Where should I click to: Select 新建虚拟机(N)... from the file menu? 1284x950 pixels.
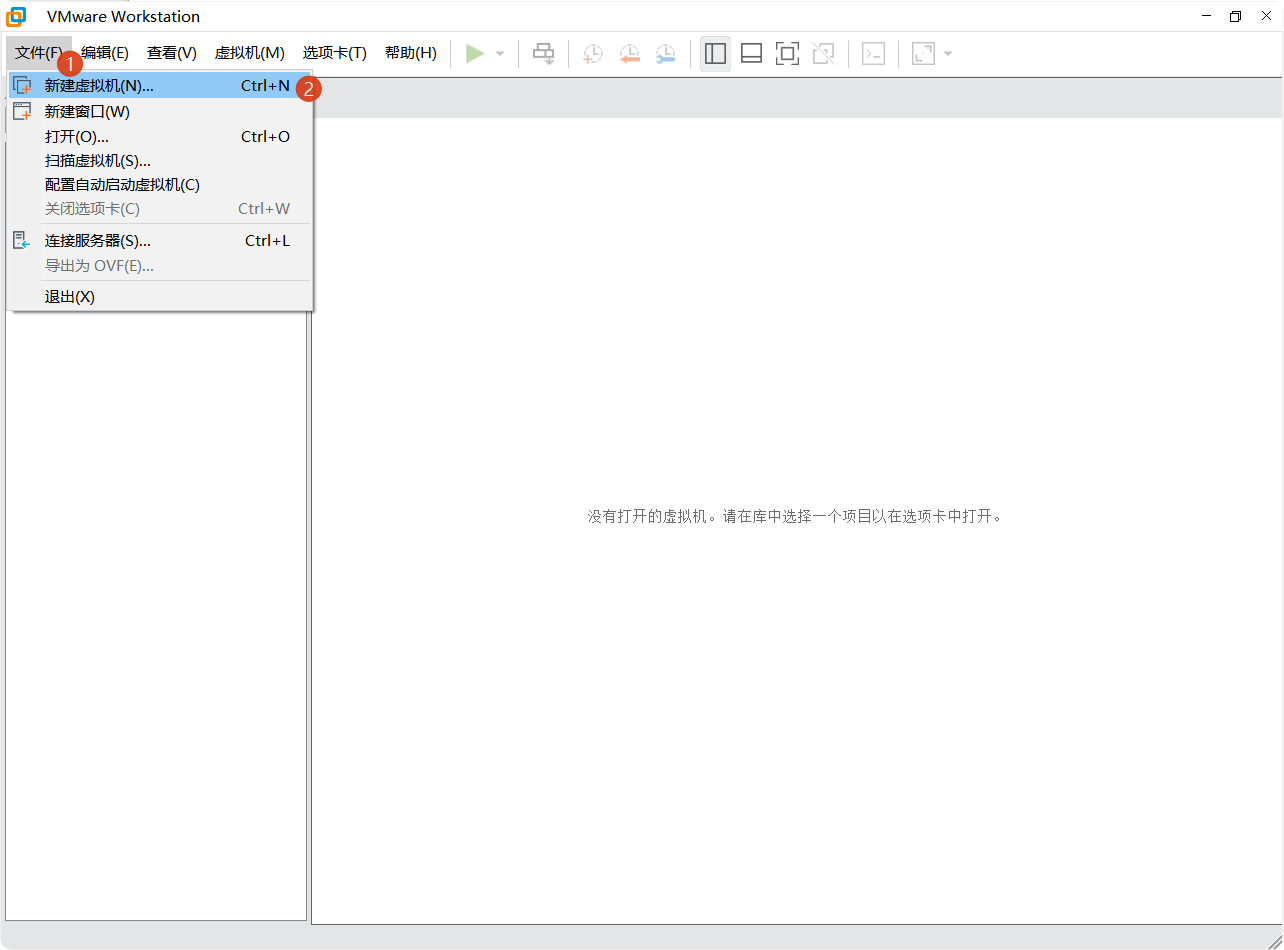click(160, 86)
